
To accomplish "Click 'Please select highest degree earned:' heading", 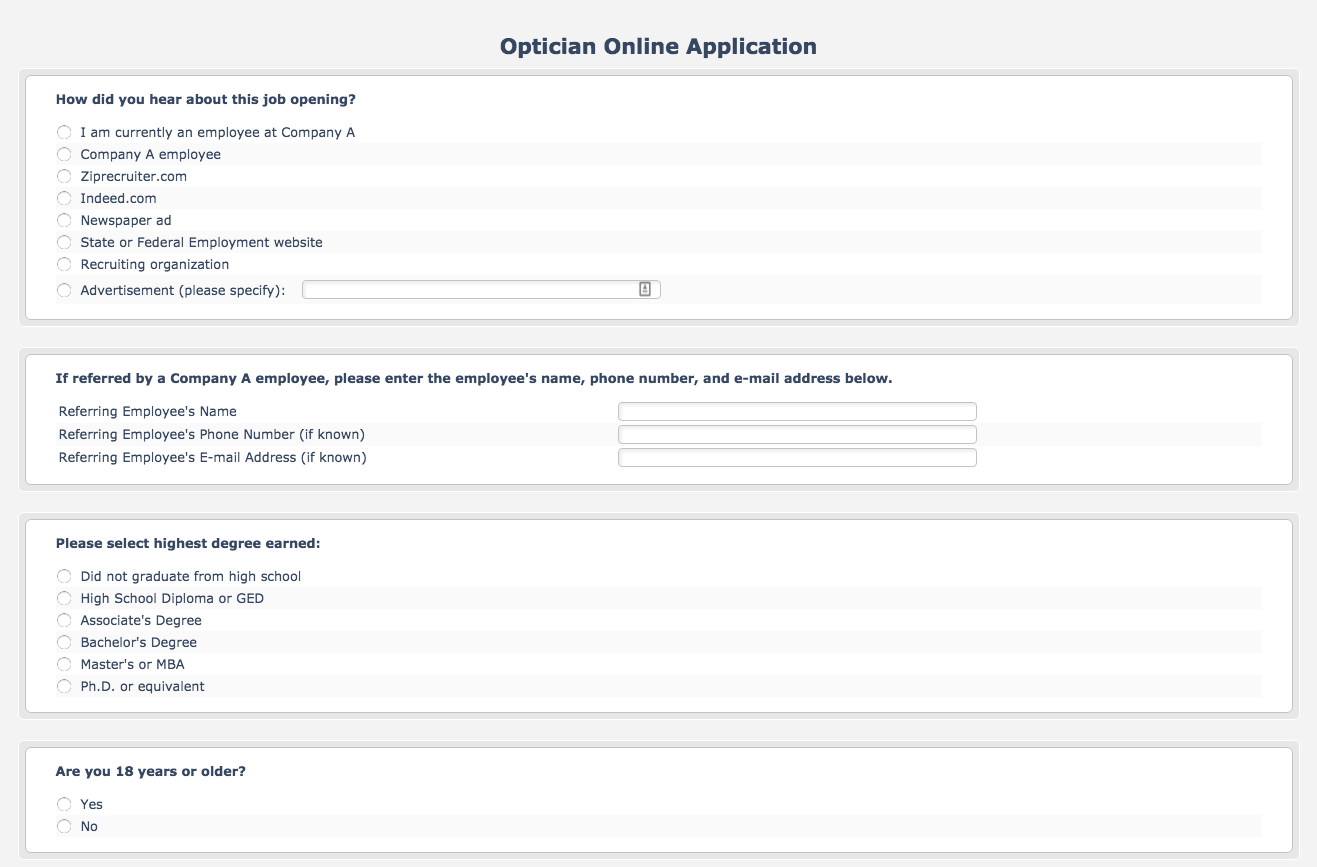I will (x=188, y=544).
